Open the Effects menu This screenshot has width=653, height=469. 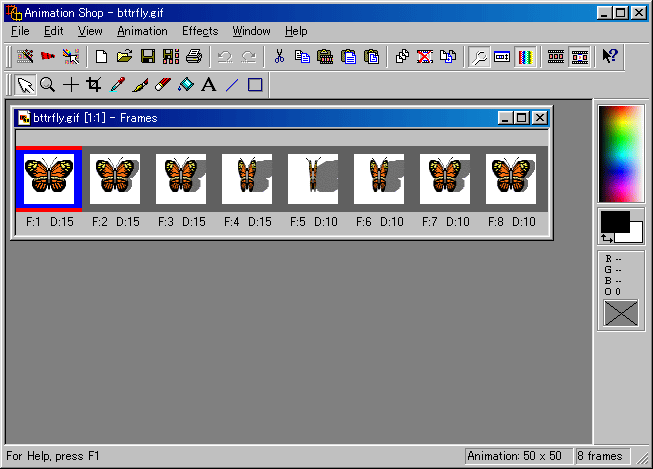pyautogui.click(x=200, y=31)
